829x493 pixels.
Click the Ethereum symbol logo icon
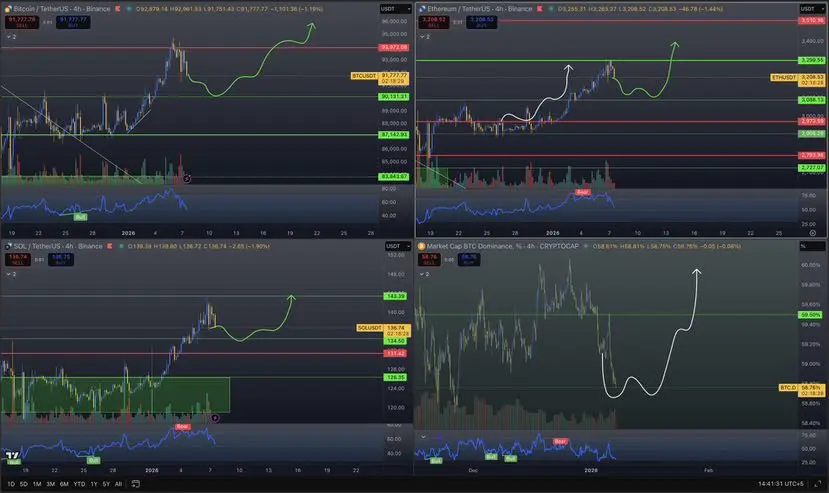pyautogui.click(x=422, y=9)
